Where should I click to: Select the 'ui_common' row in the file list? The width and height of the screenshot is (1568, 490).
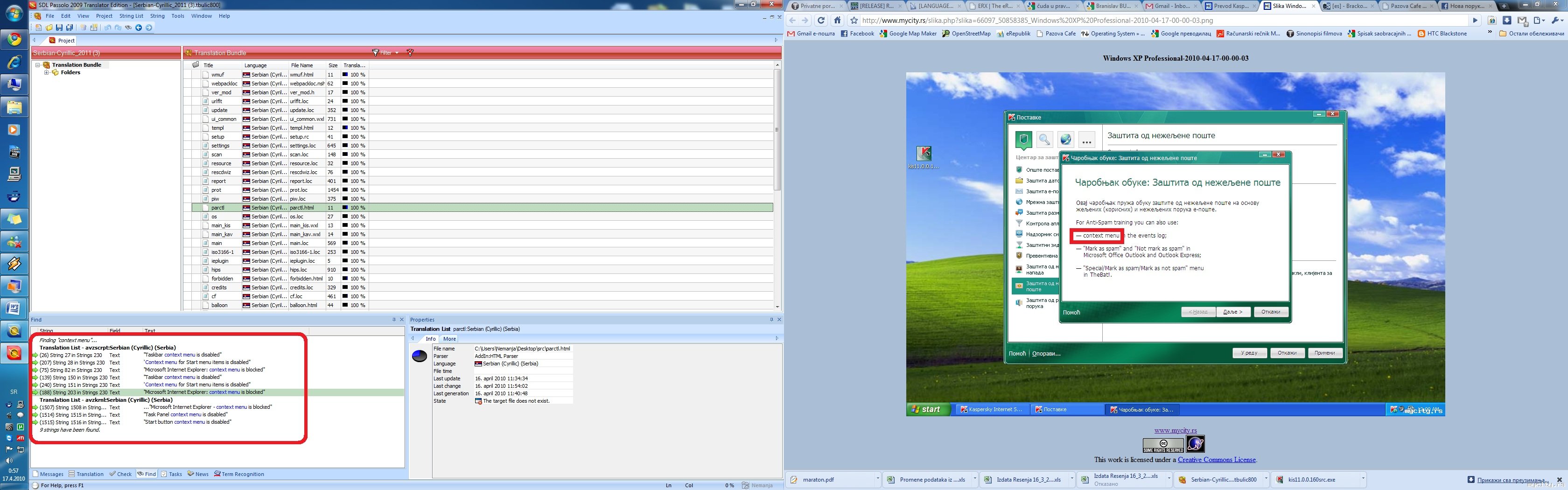pyautogui.click(x=482, y=119)
